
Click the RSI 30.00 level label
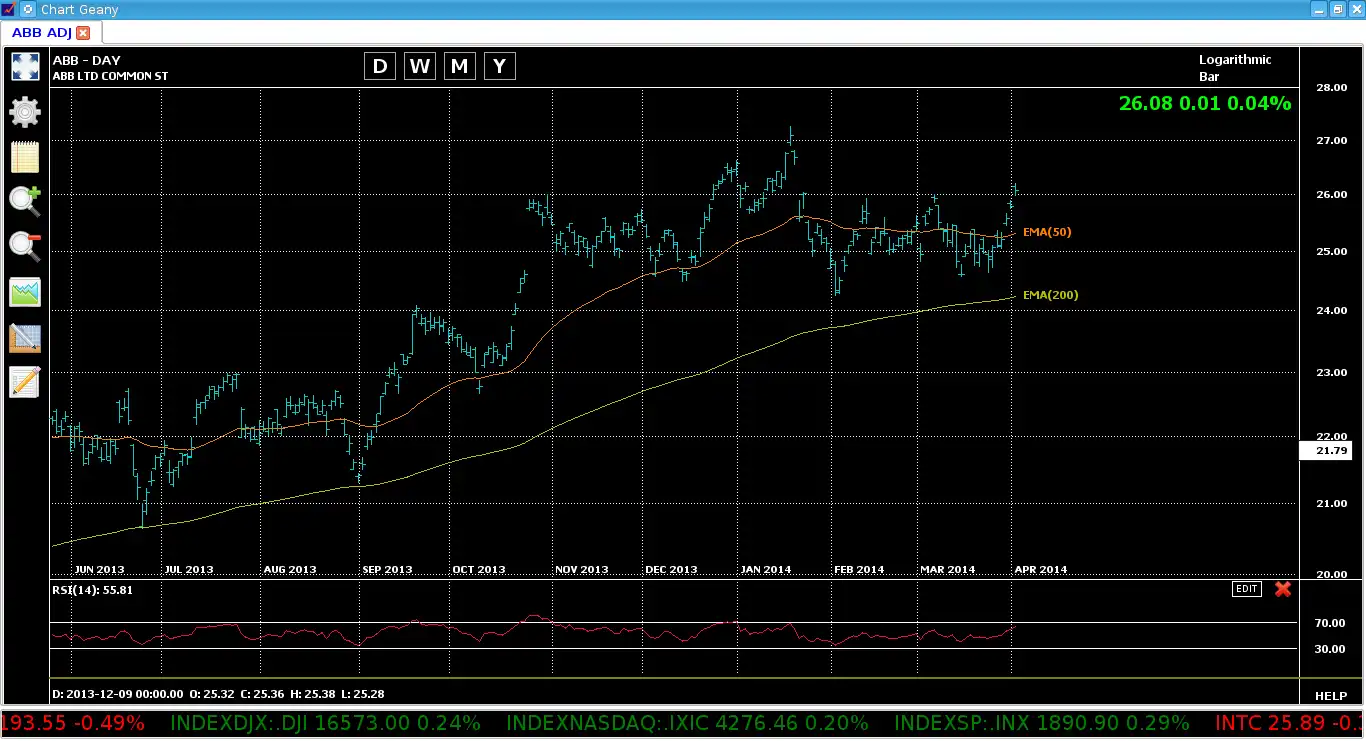pos(1330,649)
